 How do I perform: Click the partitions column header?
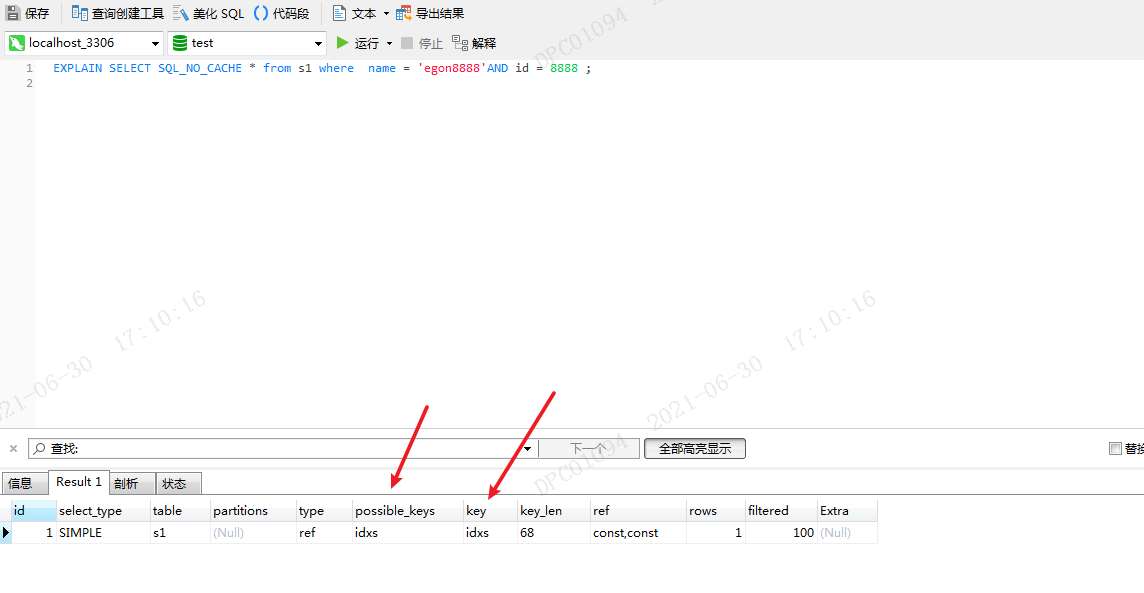253,511
